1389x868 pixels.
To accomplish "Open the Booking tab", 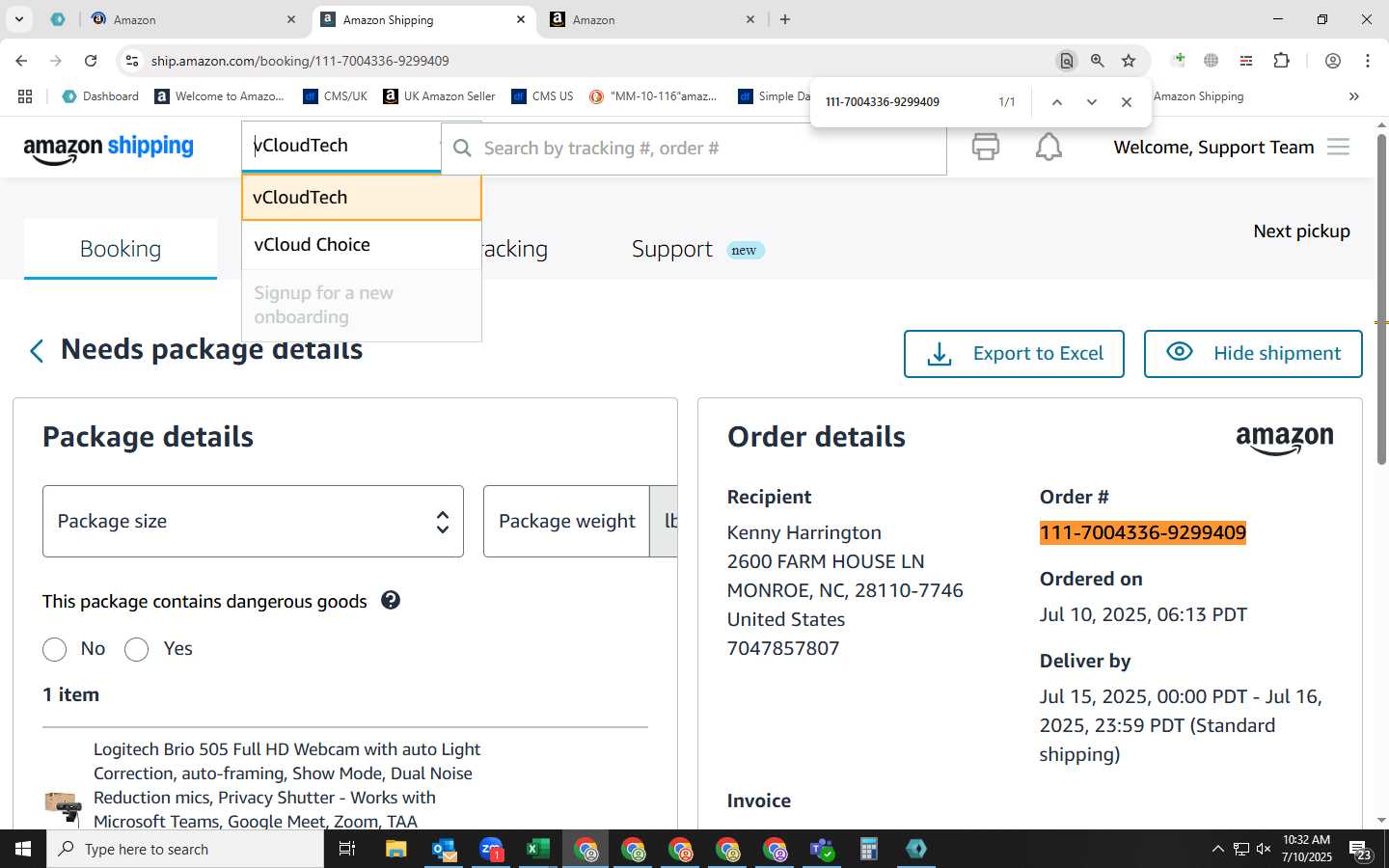I will [x=121, y=249].
